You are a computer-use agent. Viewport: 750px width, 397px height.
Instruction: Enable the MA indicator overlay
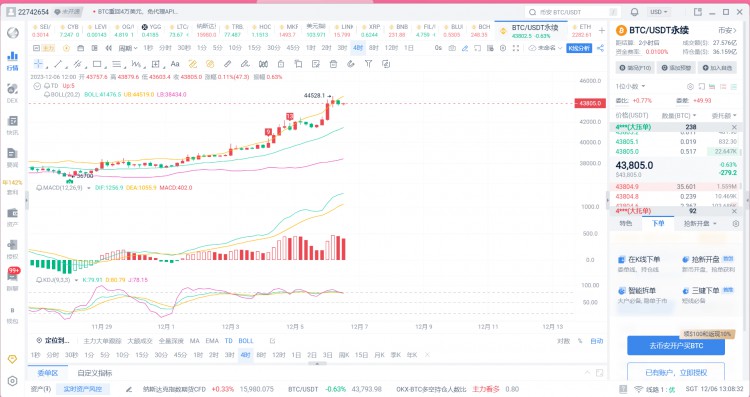(195, 341)
